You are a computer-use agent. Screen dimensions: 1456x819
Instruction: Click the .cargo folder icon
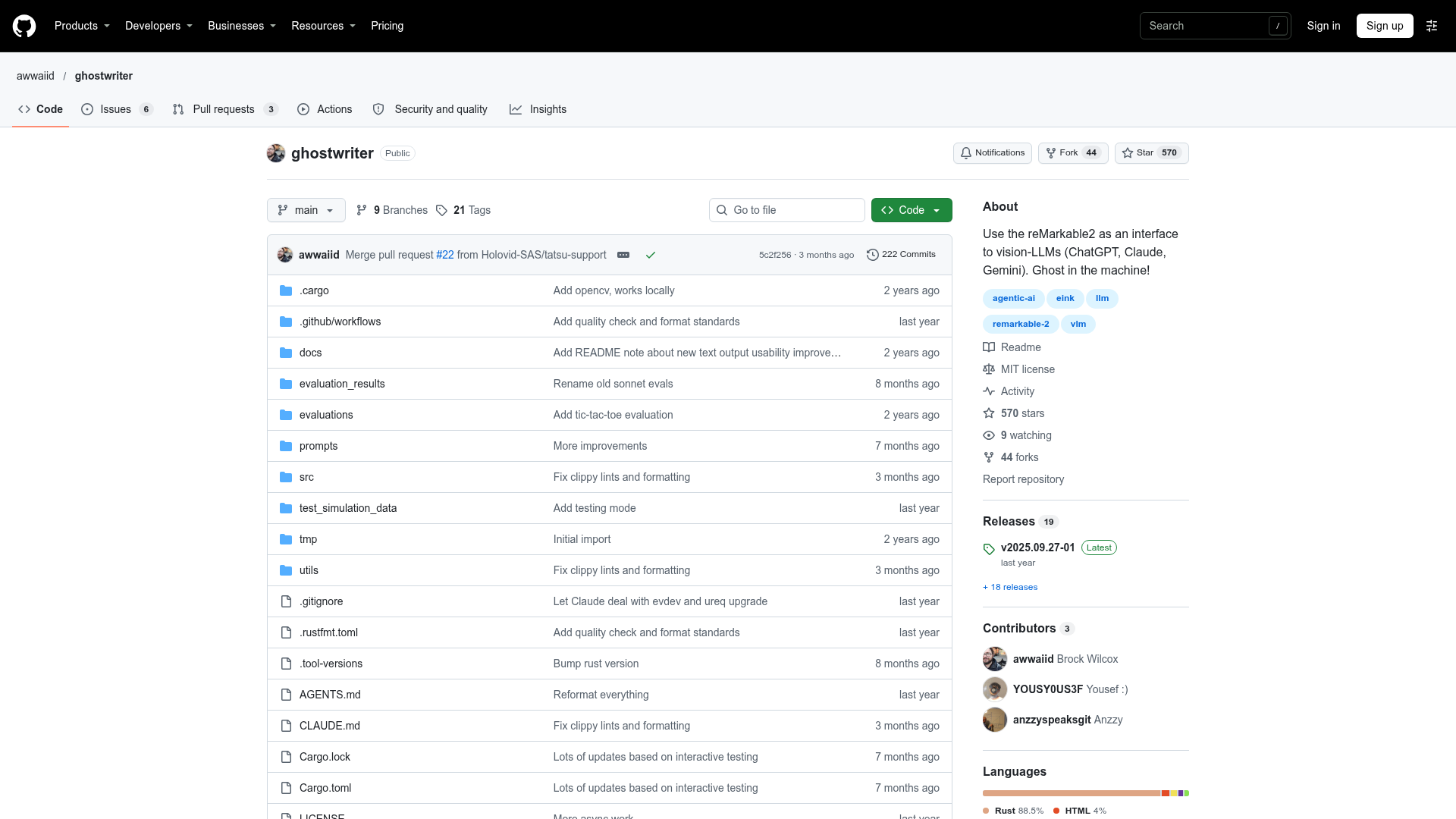[286, 290]
